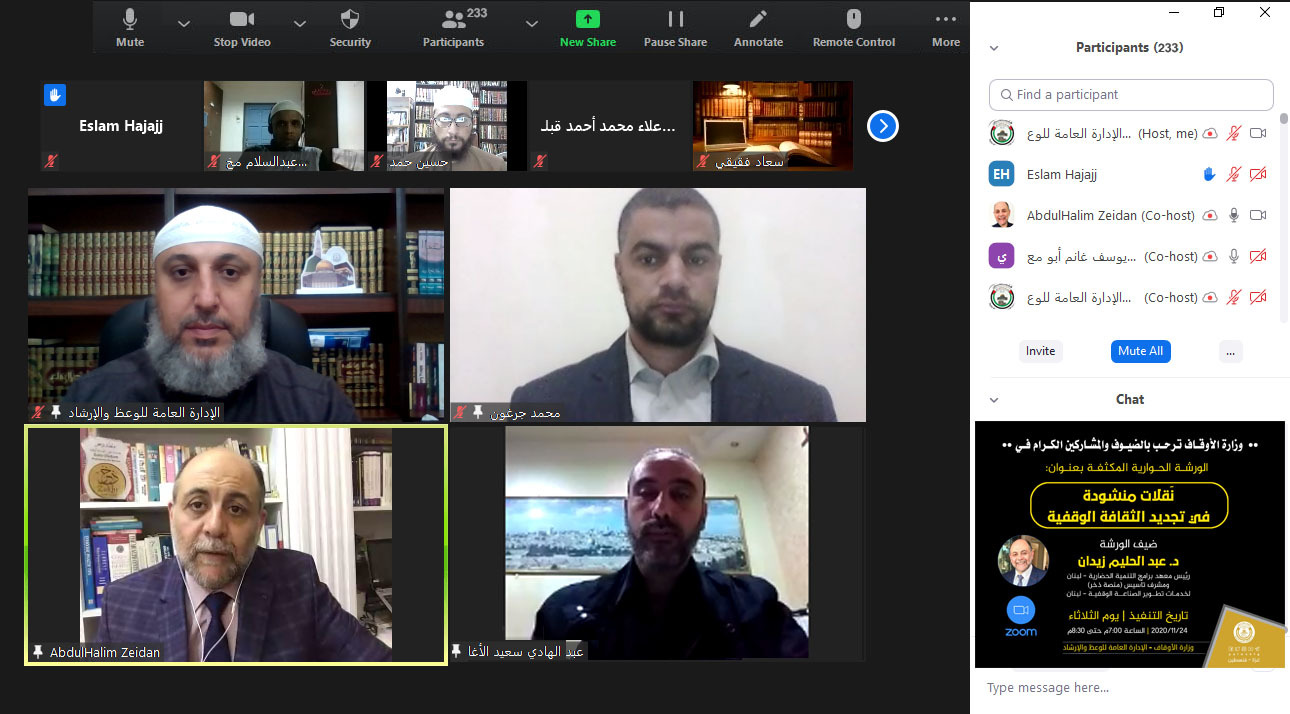Expand the video options arrow beside Stop Video
The image size is (1290, 714).
click(x=300, y=23)
